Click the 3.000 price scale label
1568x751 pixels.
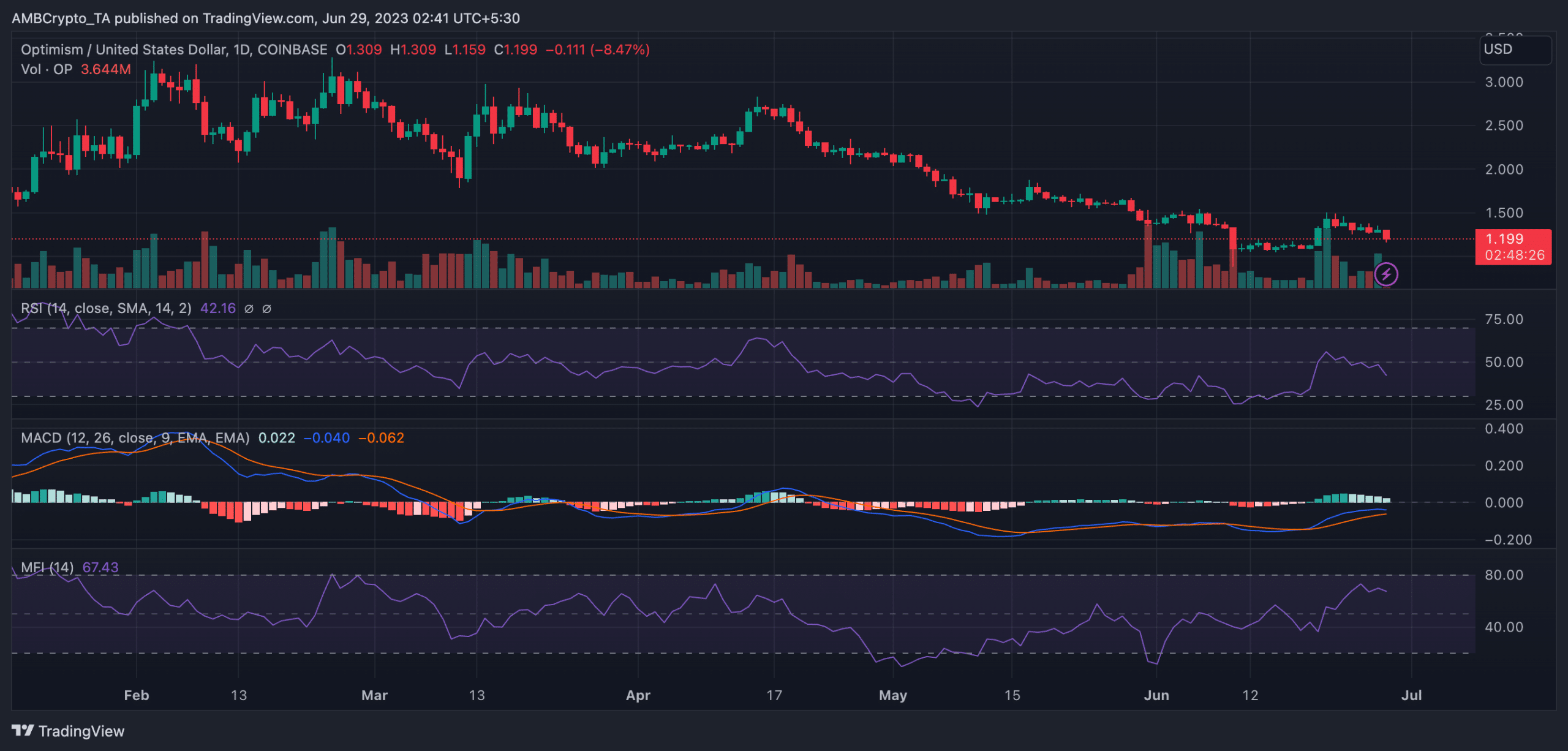point(1504,82)
